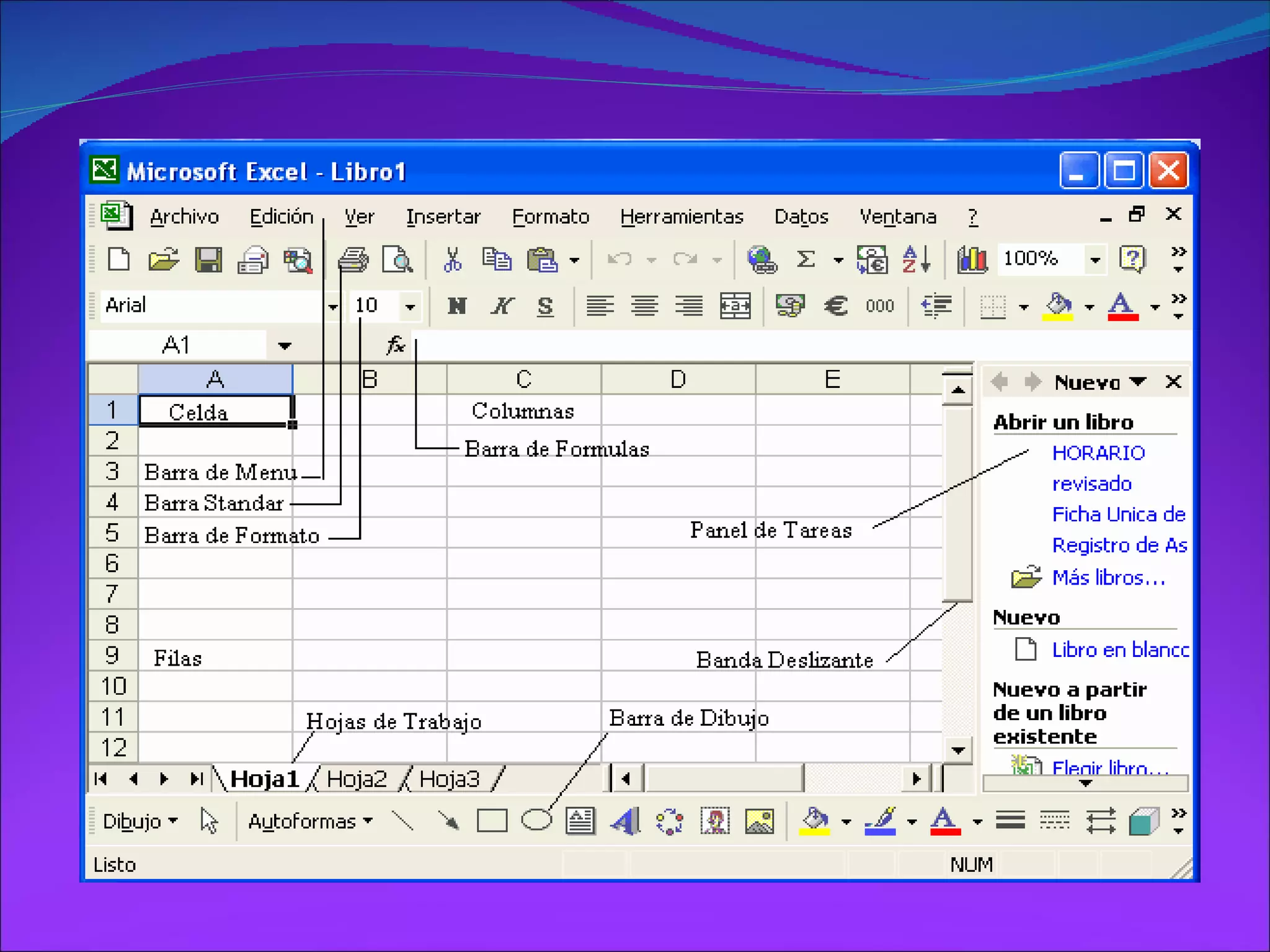This screenshot has width=1270, height=952.
Task: Click the Sort Ascending A-Z icon
Action: click(x=915, y=259)
